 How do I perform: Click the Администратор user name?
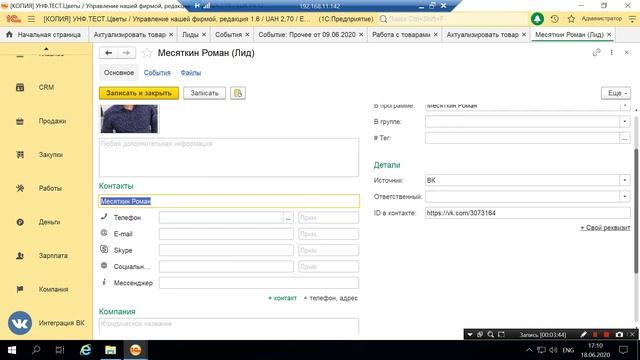(x=602, y=19)
